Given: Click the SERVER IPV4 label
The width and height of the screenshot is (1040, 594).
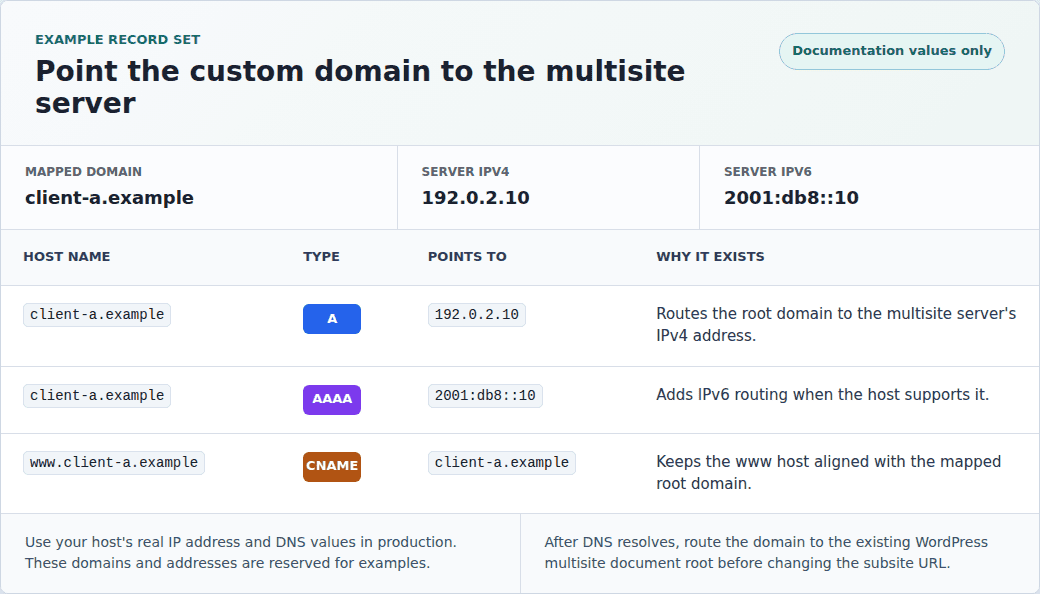Looking at the screenshot, I should pyautogui.click(x=466, y=172).
